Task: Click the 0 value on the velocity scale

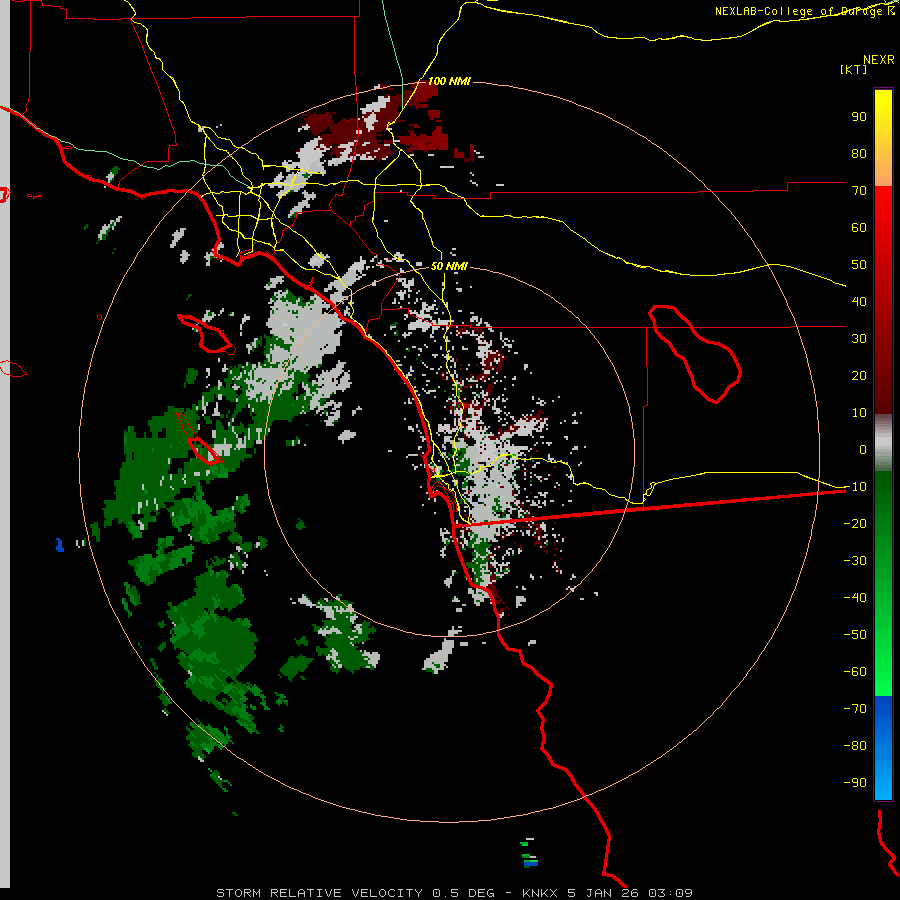Action: coord(863,449)
